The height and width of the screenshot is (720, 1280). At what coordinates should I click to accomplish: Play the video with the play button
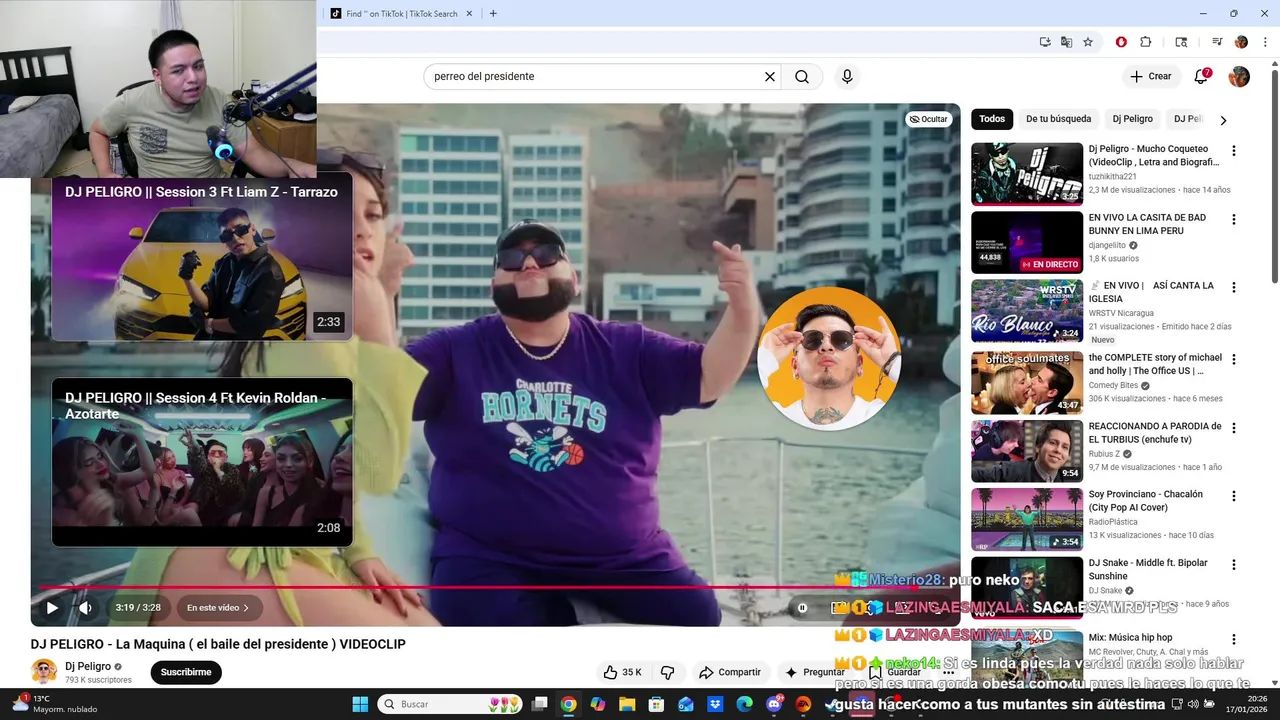point(52,607)
